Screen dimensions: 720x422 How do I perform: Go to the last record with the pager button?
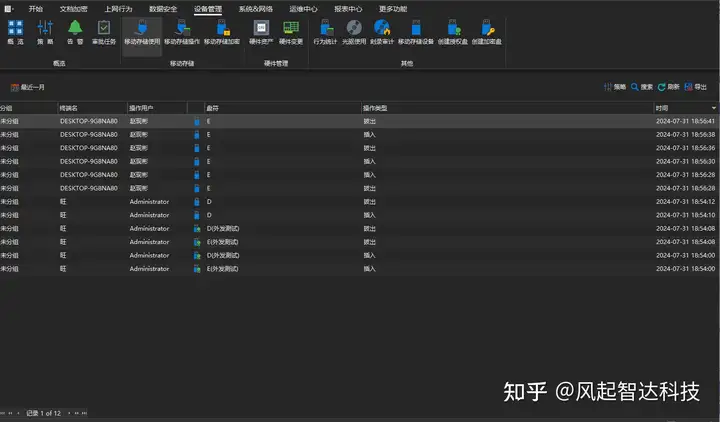click(84, 413)
